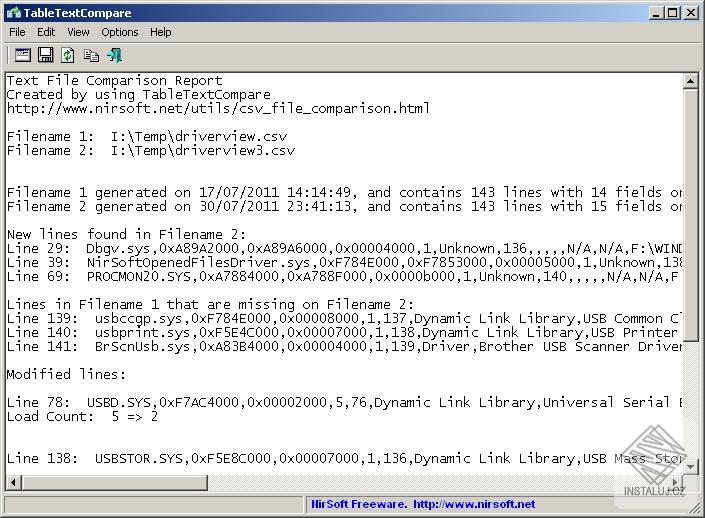
Task: Click the Line 69 PROCMON20.SYS row
Action: click(344, 276)
